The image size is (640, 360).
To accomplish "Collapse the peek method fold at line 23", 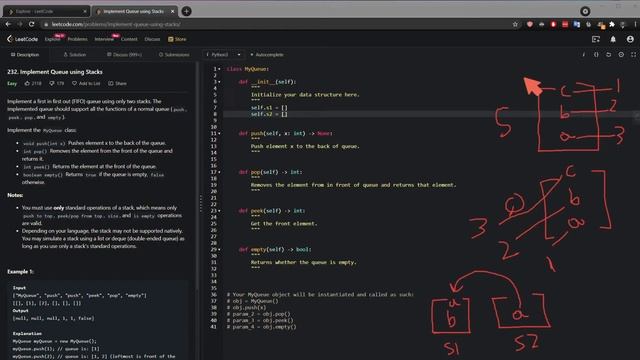I will coord(219,211).
